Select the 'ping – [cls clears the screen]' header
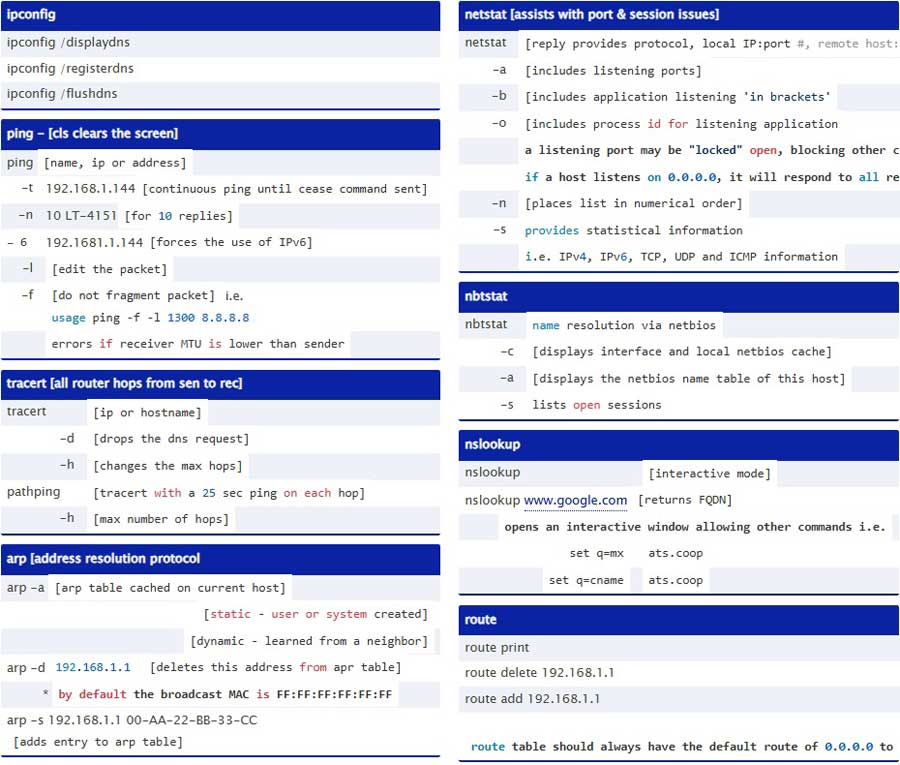900x765 pixels. tap(220, 134)
